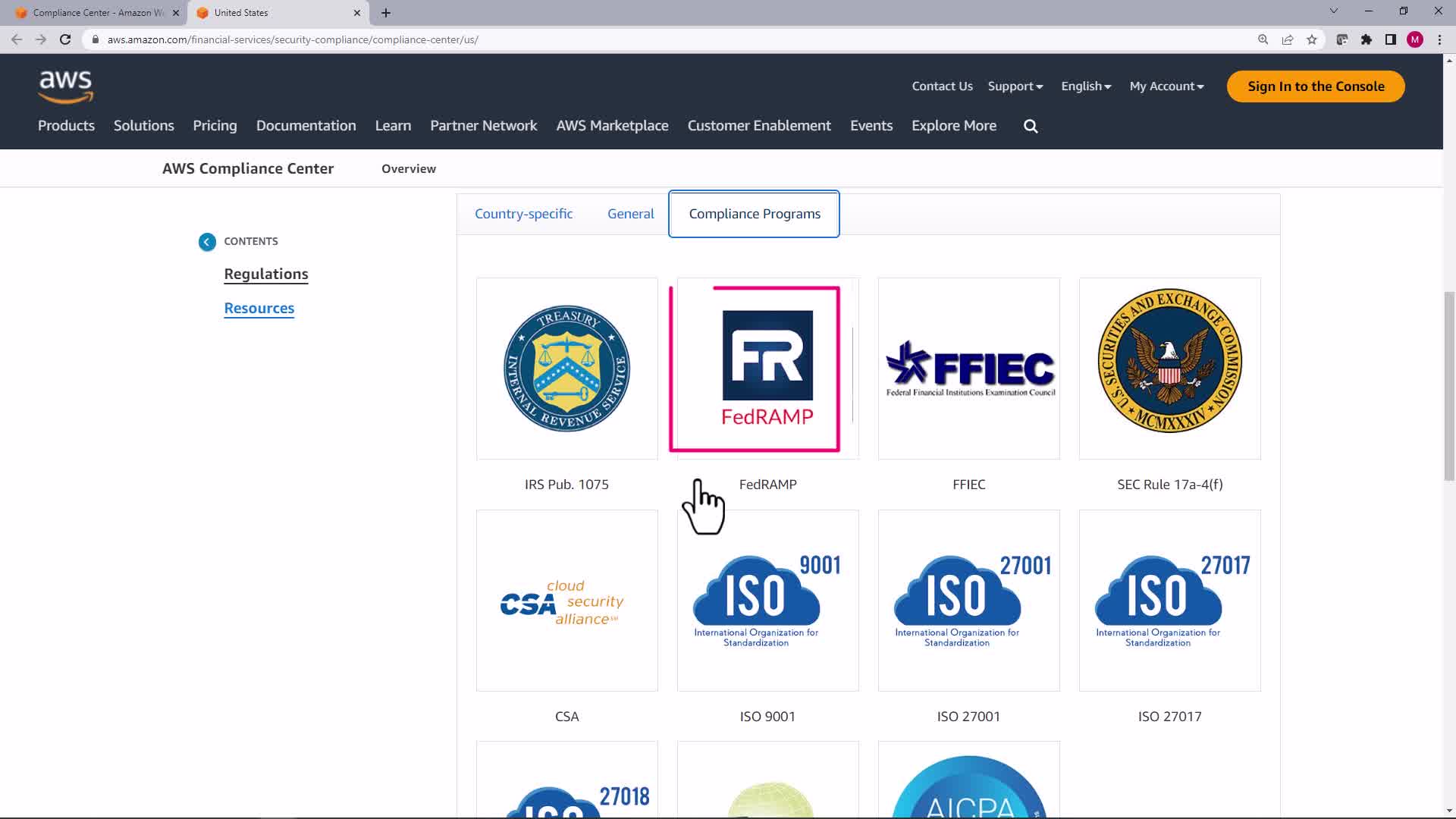Viewport: 1456px width, 819px height.
Task: Switch to the Country-specific tab
Action: pos(523,214)
